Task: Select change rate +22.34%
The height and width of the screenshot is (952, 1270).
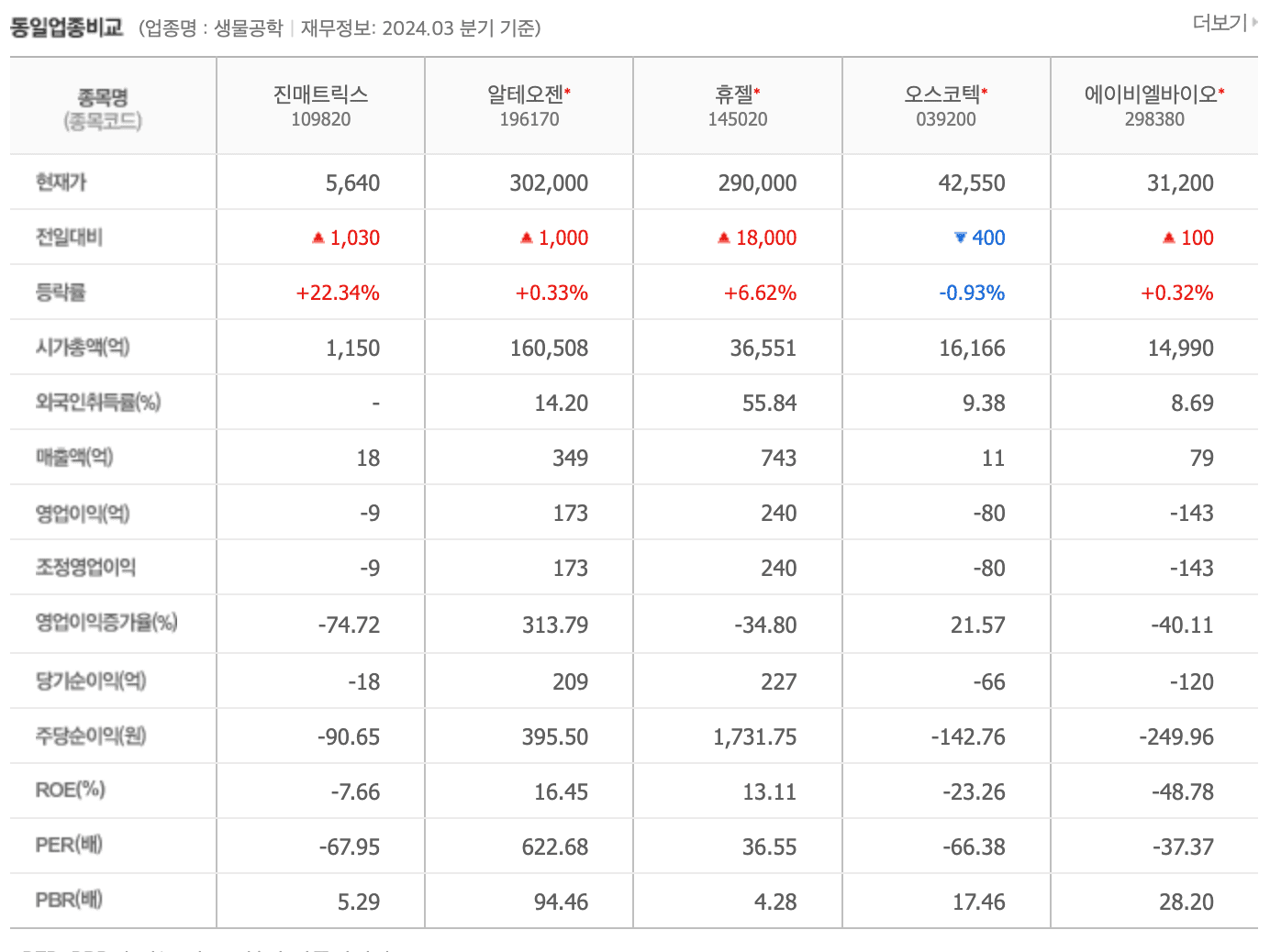Action: click(x=338, y=293)
